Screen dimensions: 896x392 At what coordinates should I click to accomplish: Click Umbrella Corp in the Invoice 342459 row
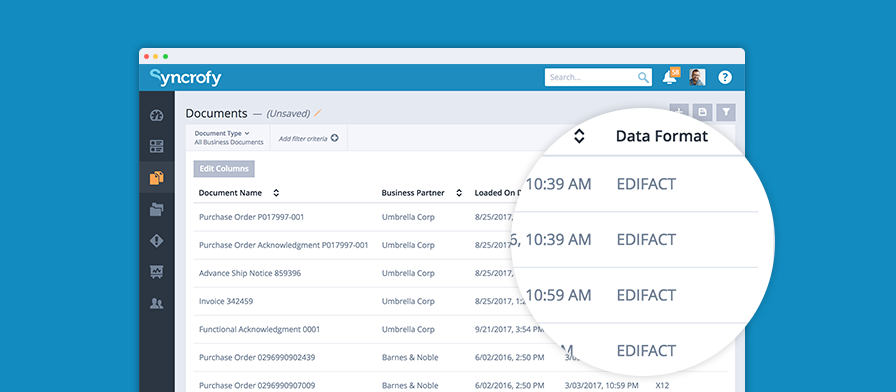tap(408, 301)
